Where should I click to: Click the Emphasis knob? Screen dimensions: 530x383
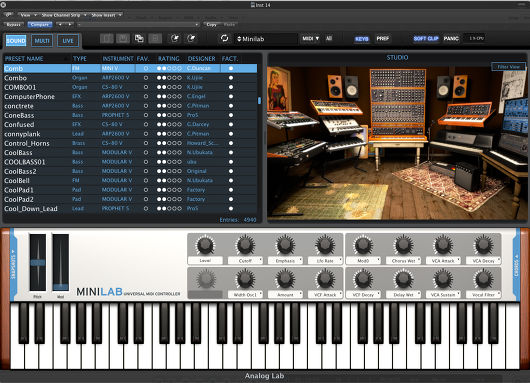[285, 245]
